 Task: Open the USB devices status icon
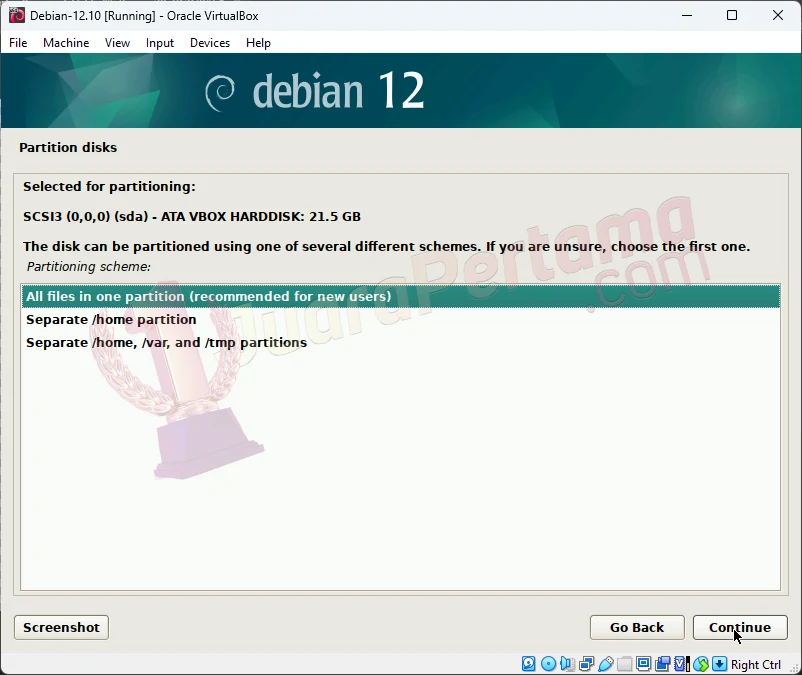click(605, 664)
